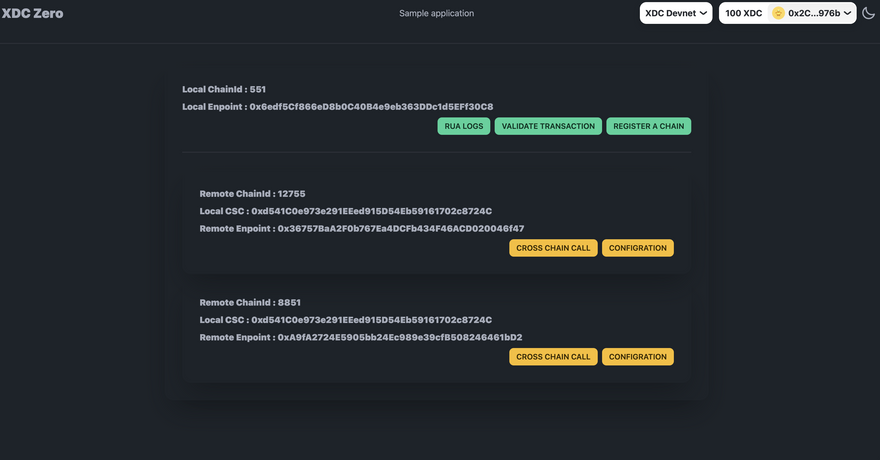Click Remote Enpoint address 0xA9fA2724...
This screenshot has width=880, height=460.
pos(399,338)
